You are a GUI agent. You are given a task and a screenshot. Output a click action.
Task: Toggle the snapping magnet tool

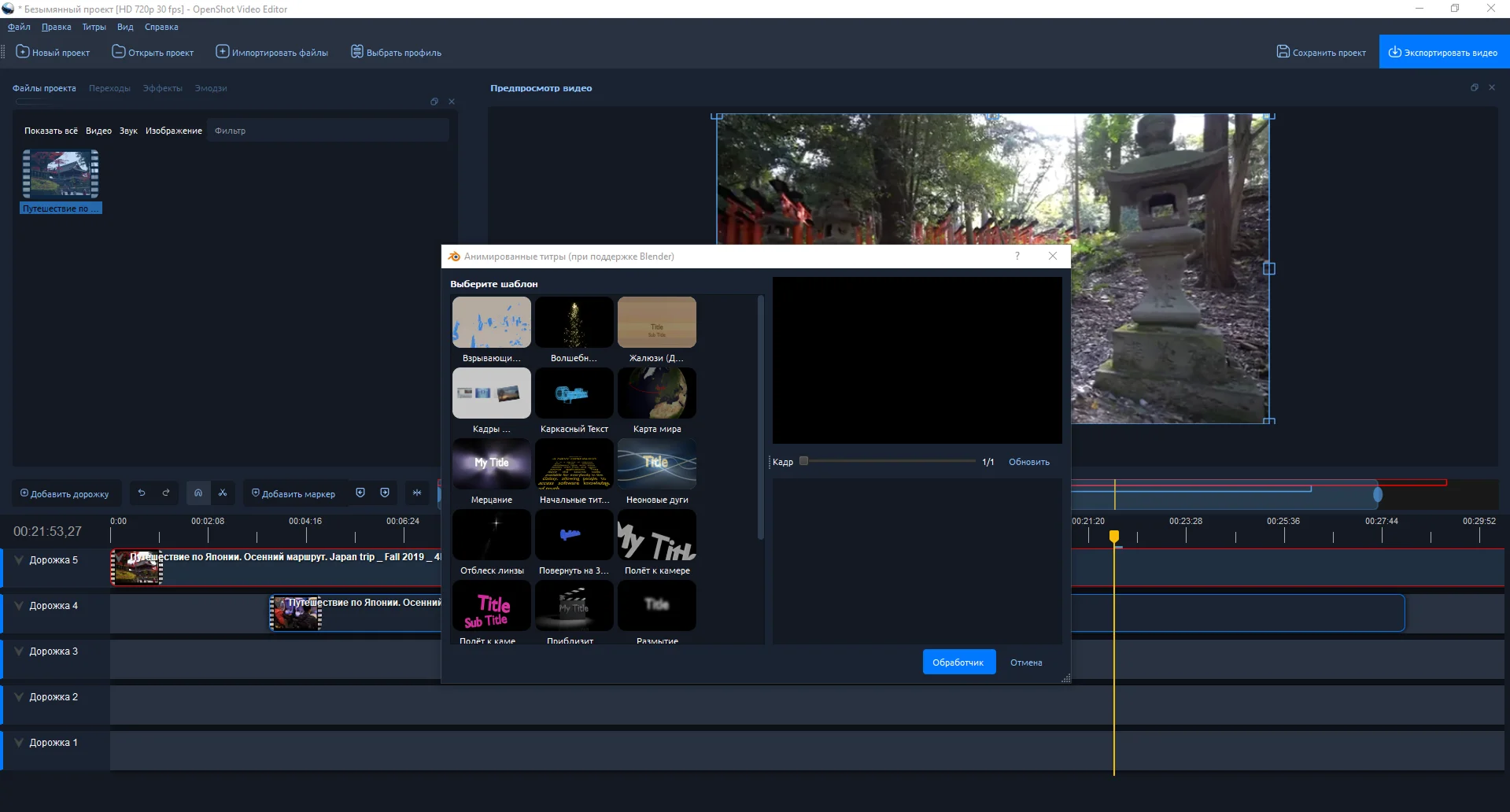(198, 493)
